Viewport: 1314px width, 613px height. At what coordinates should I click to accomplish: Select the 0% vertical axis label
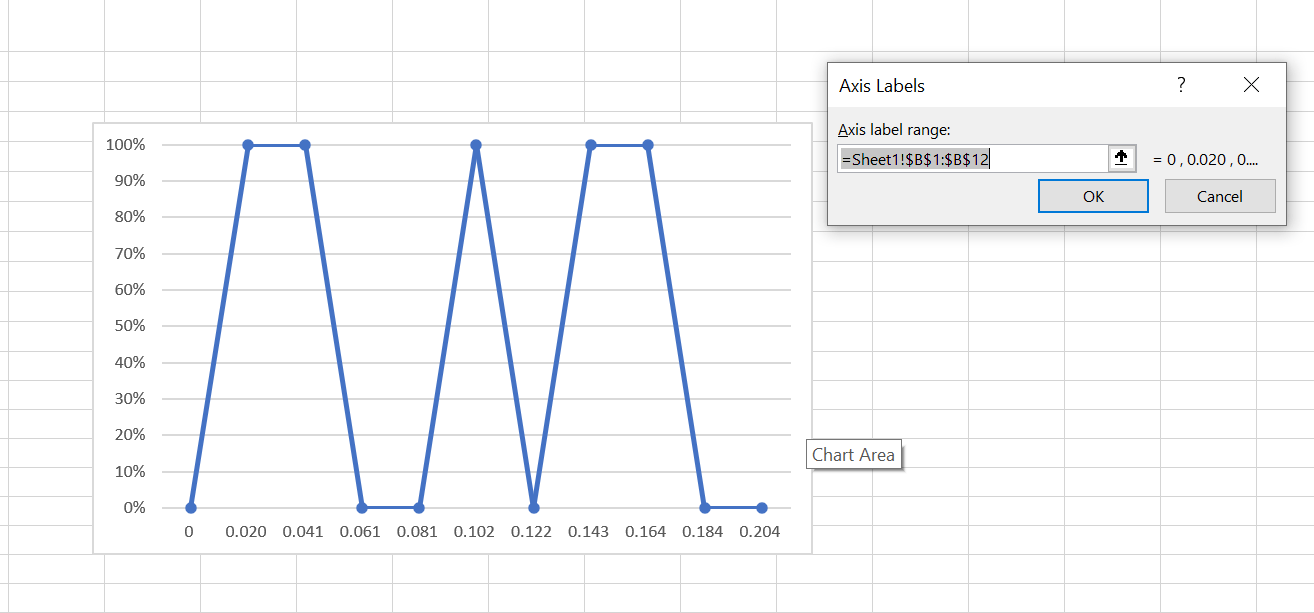tap(134, 507)
